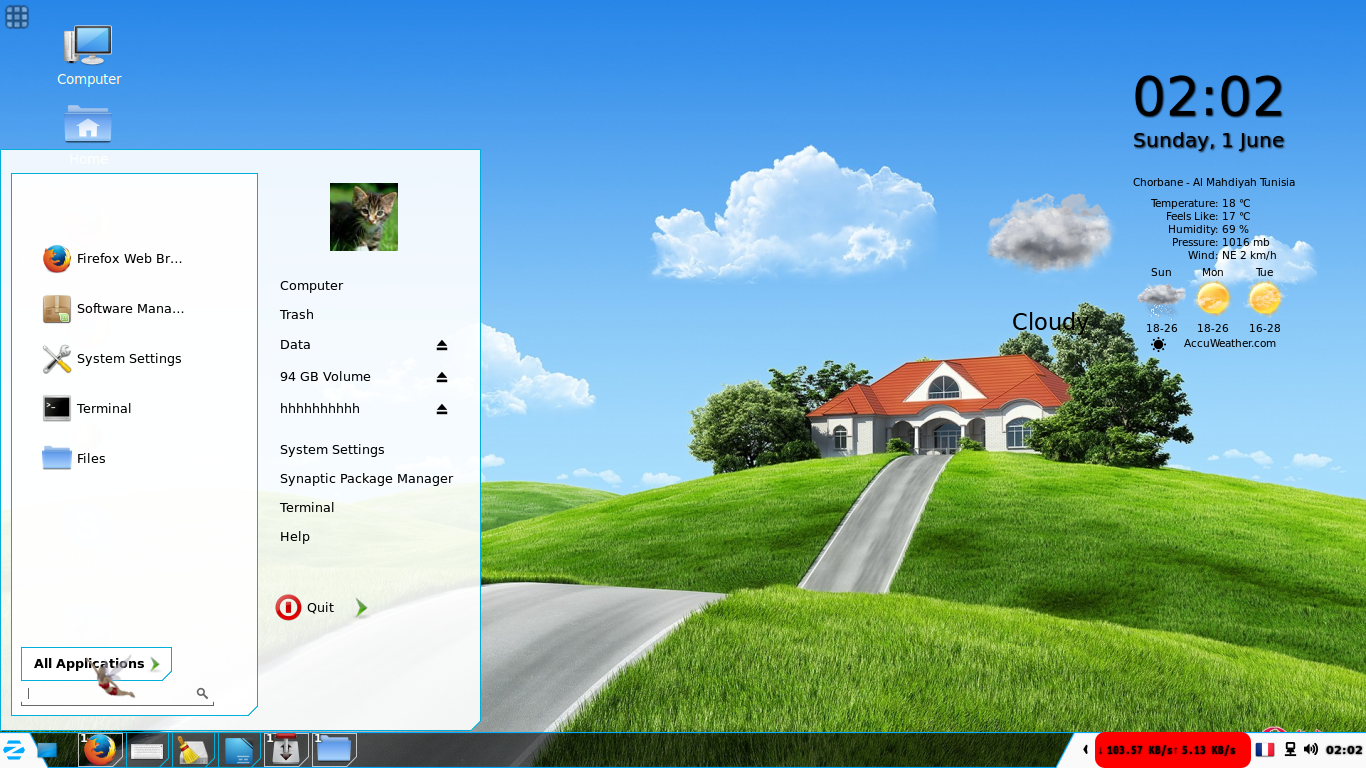Viewport: 1366px width, 768px height.
Task: Launch Terminal from favorites list
Action: 88,409
